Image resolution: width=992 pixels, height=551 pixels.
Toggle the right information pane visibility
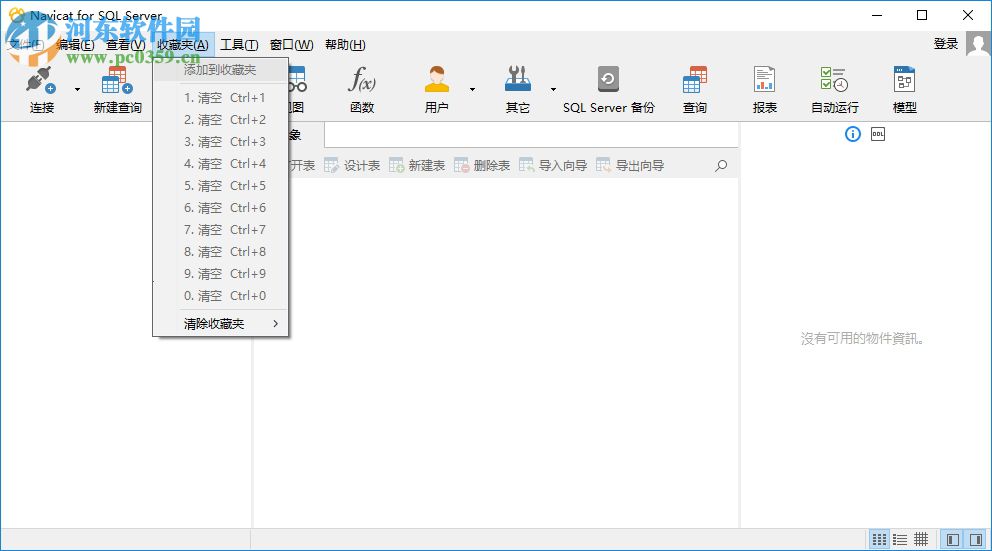click(976, 540)
